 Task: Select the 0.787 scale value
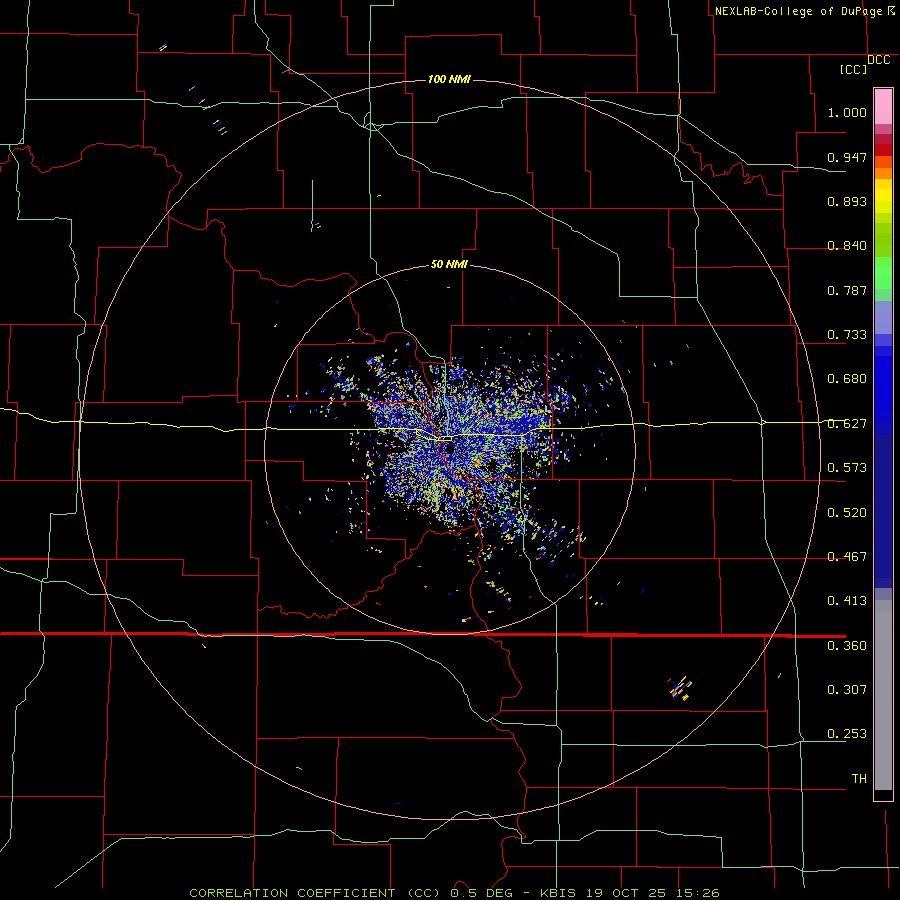[x=847, y=290]
